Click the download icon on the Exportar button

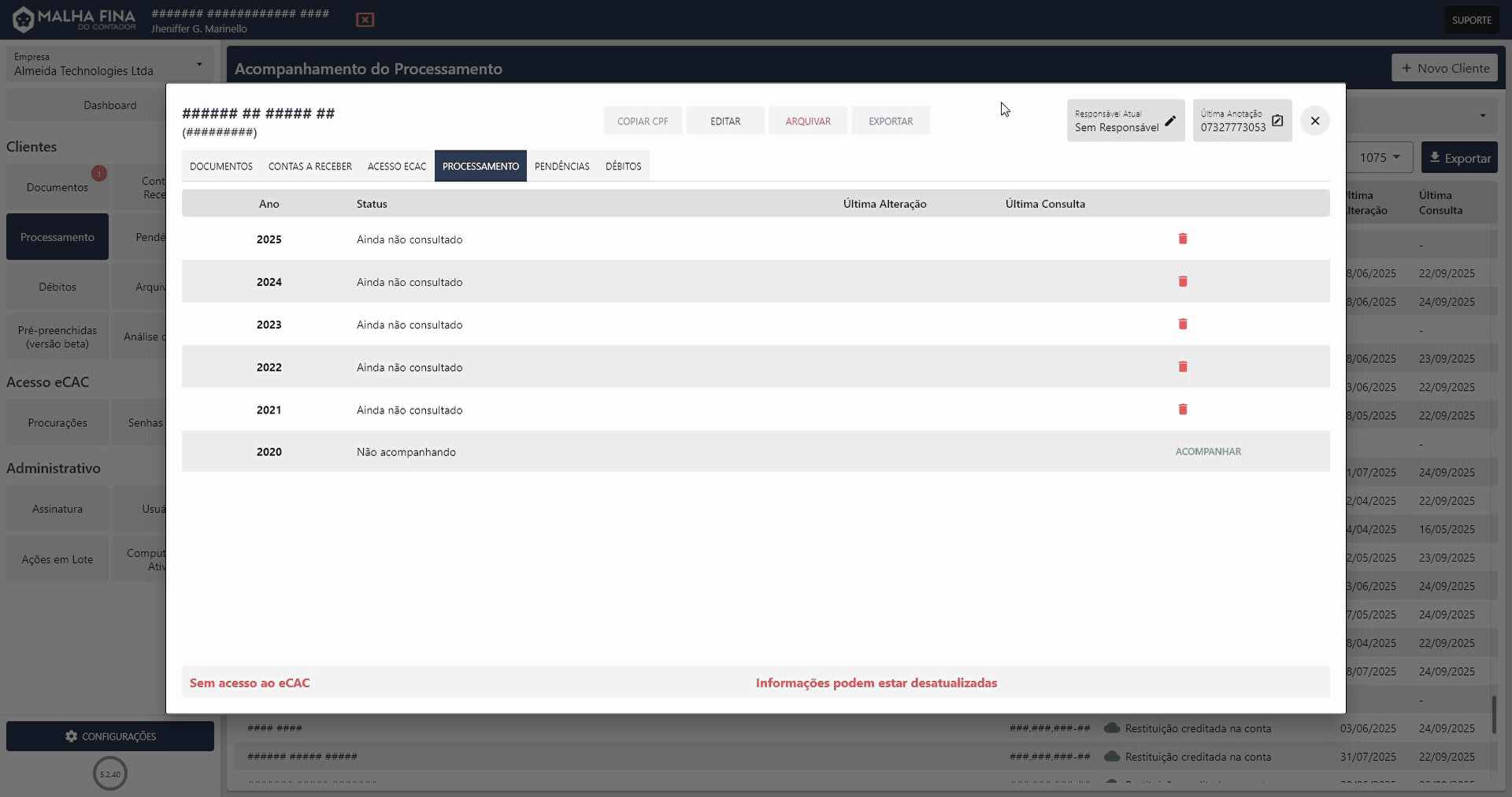[x=1433, y=158]
